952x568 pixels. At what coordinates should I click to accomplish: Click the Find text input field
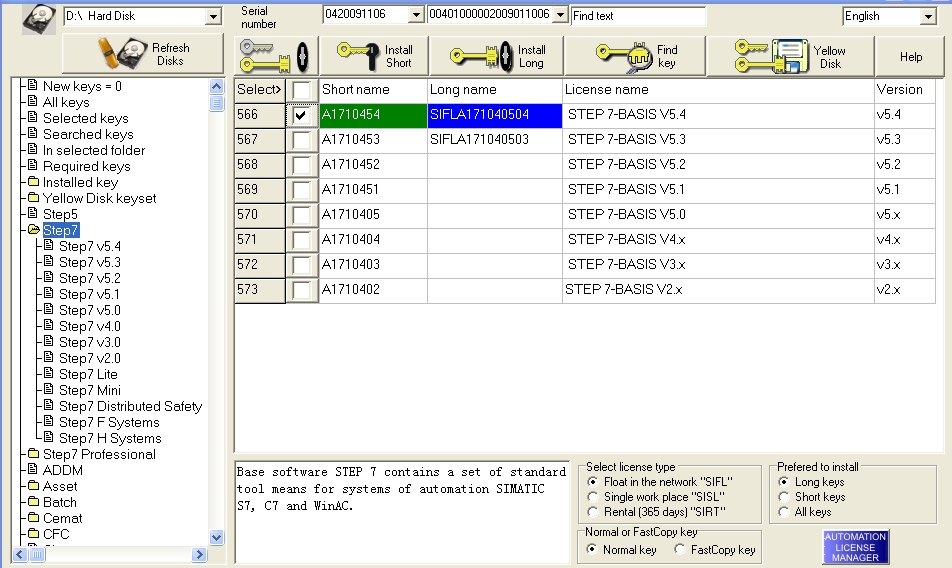[x=638, y=16]
